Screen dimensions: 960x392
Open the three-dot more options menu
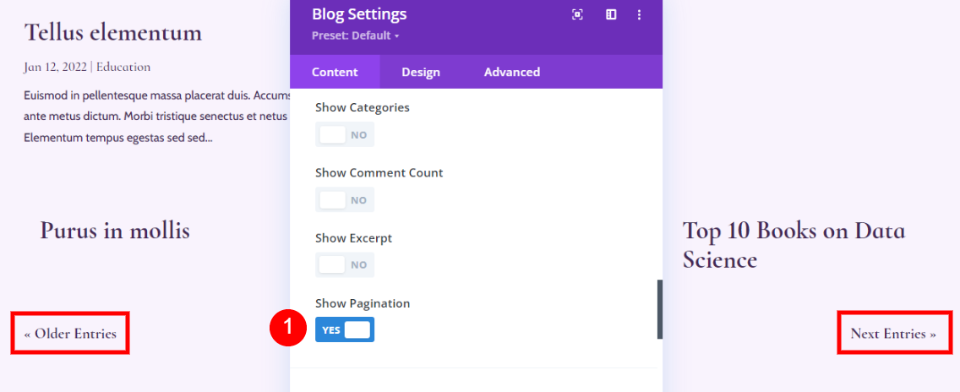pyautogui.click(x=639, y=15)
